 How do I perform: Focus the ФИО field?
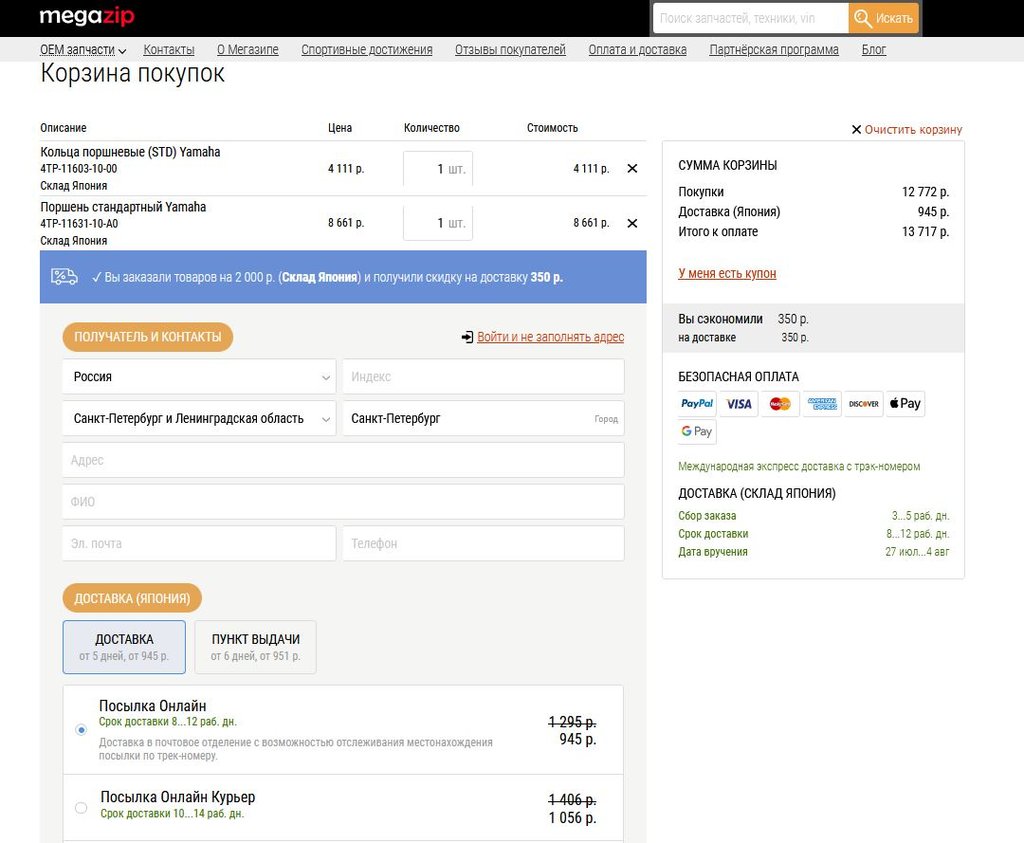[x=344, y=502]
